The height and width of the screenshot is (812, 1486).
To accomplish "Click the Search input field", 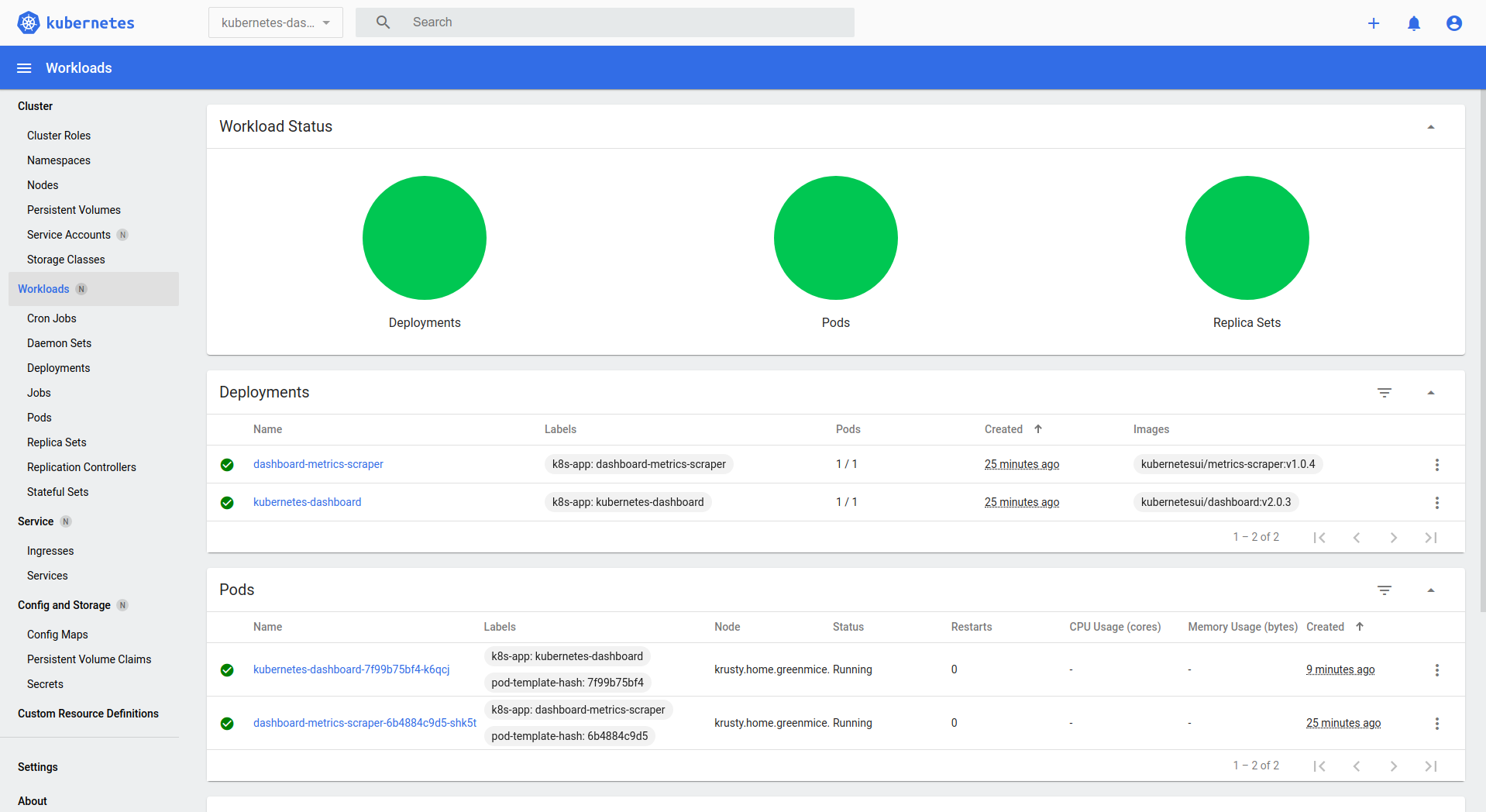I will tap(605, 22).
